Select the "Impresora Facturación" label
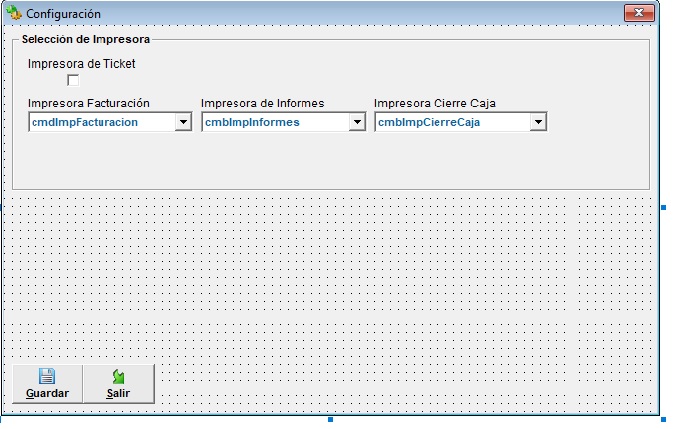 (88, 103)
